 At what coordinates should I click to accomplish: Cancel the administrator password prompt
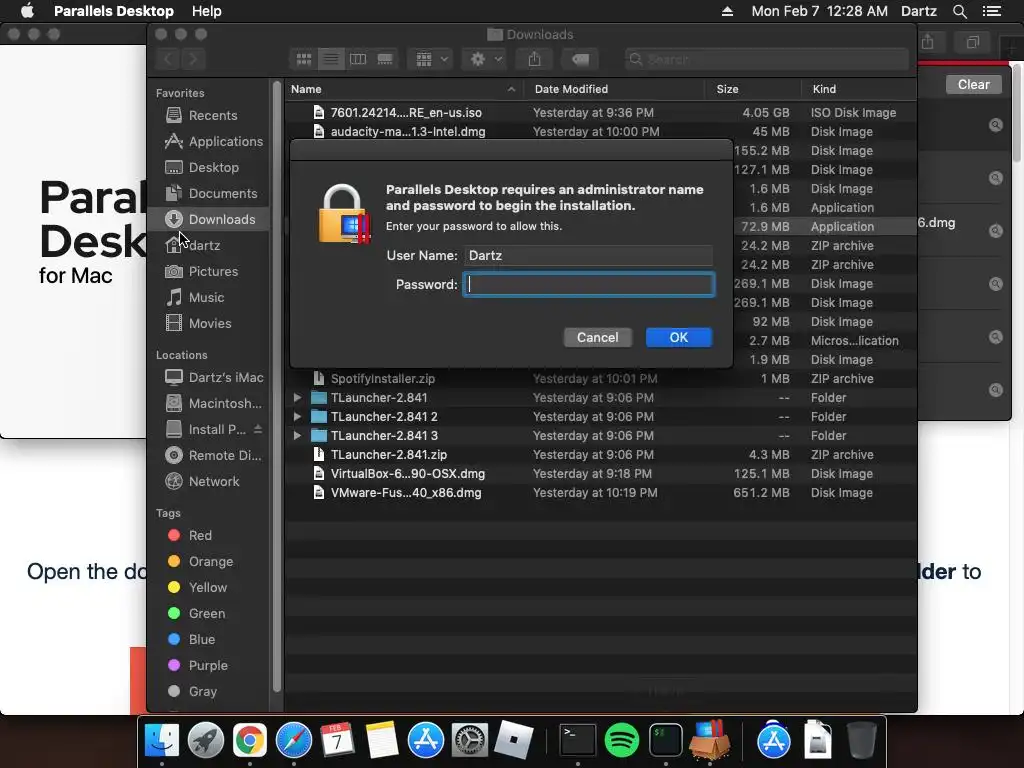(597, 337)
